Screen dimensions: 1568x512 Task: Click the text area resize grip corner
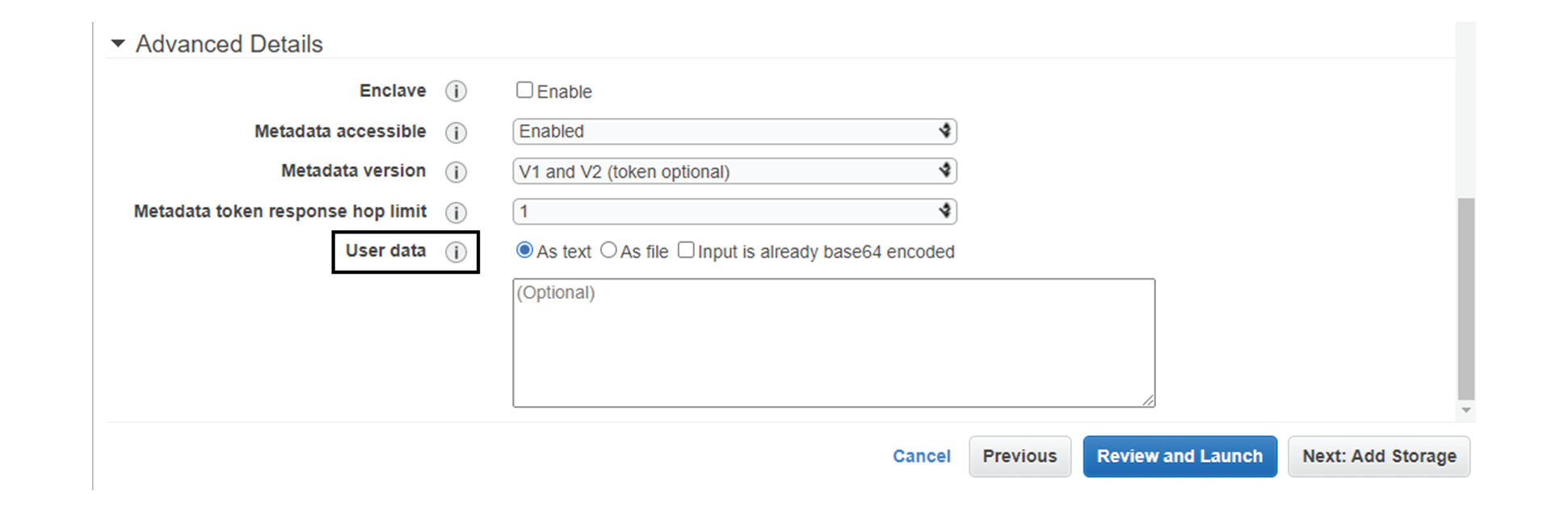(x=1148, y=401)
